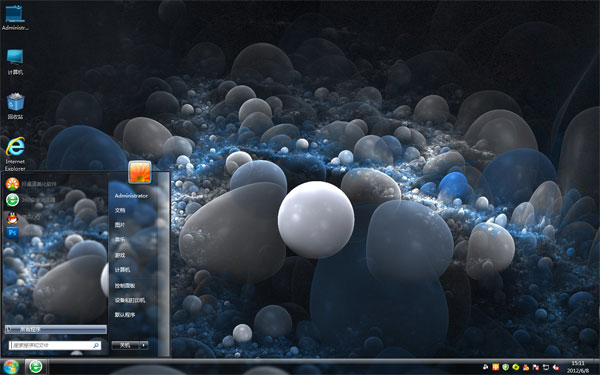Screen dimensions: 600x375
Task: Click the orange stacked tray icon
Action: pos(526,367)
